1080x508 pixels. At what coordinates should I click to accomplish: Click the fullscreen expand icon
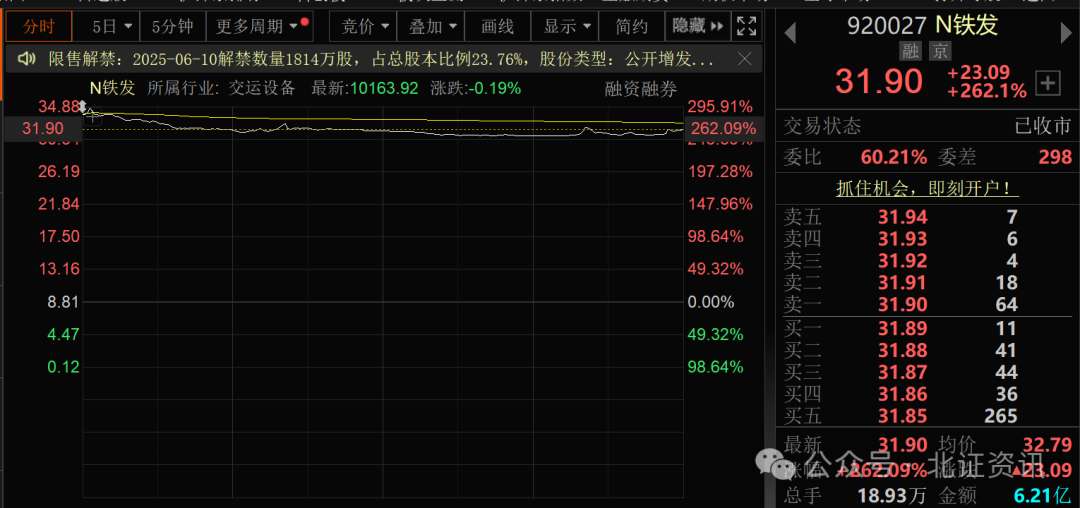(747, 27)
